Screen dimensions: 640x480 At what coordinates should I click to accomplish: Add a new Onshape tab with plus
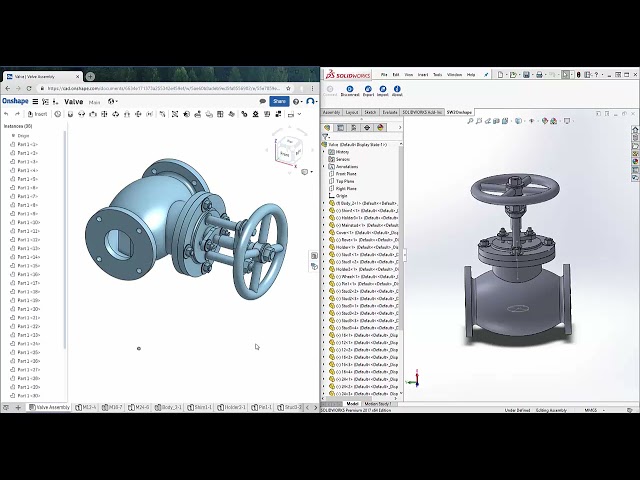[18, 407]
